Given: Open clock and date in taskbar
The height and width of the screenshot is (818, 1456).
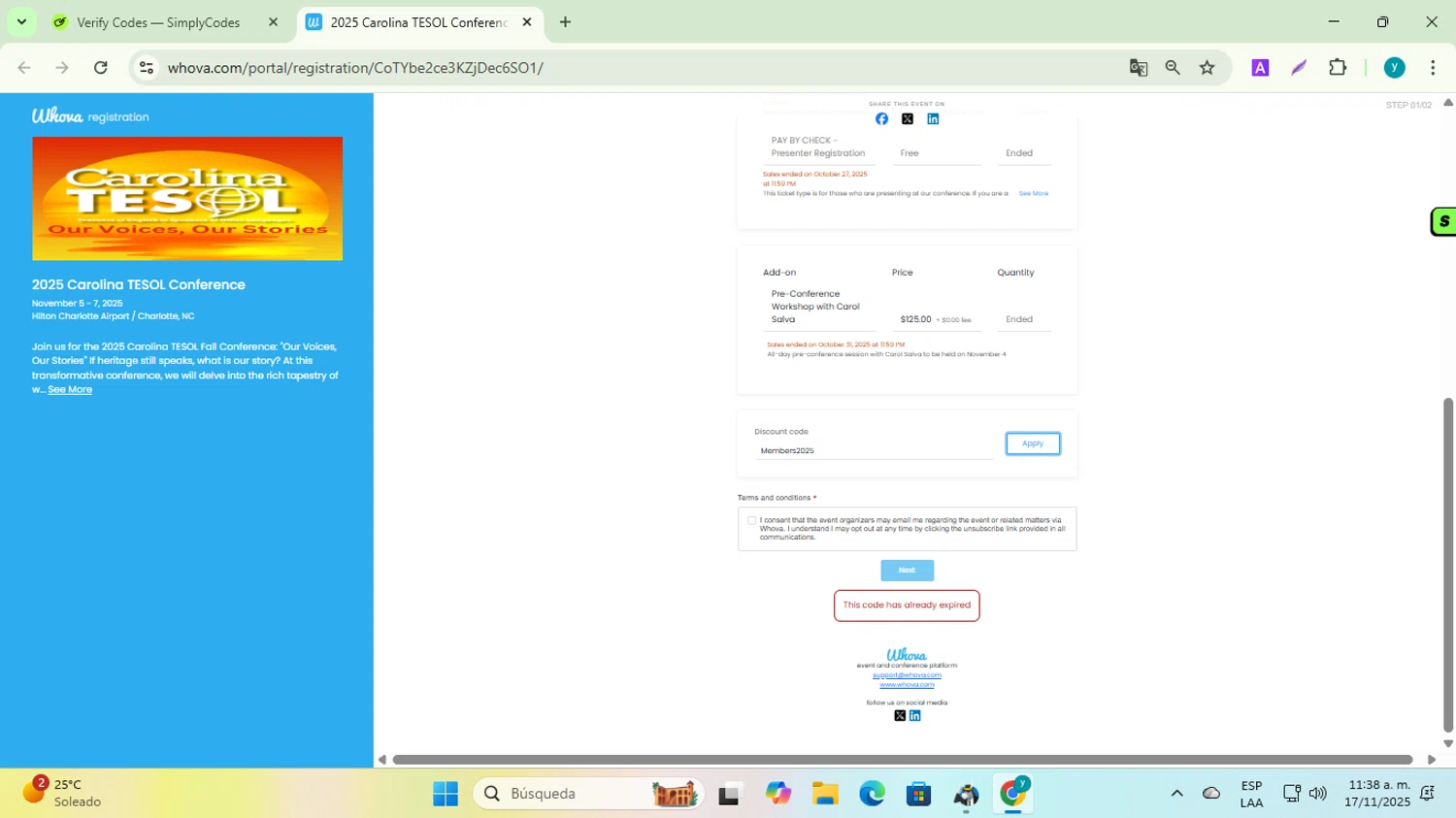Looking at the screenshot, I should point(1378,793).
